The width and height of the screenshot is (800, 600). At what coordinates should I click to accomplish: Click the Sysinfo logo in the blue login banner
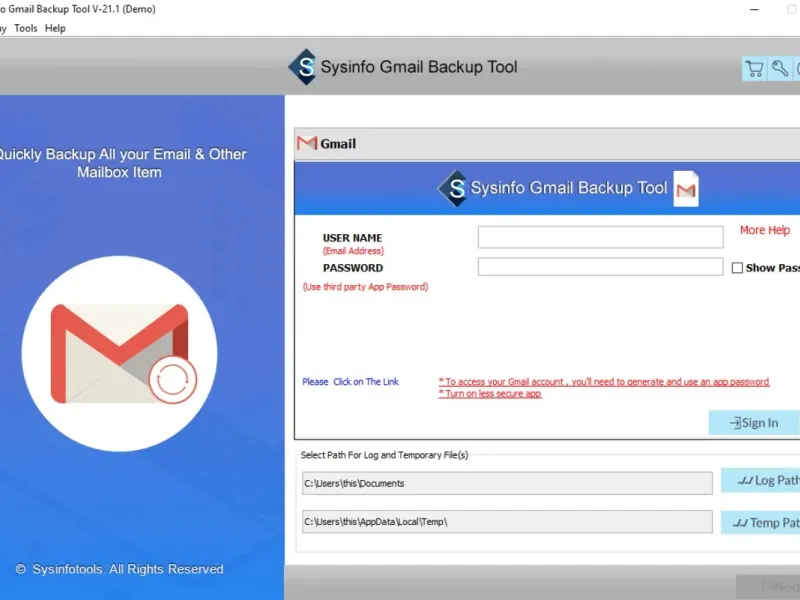453,188
